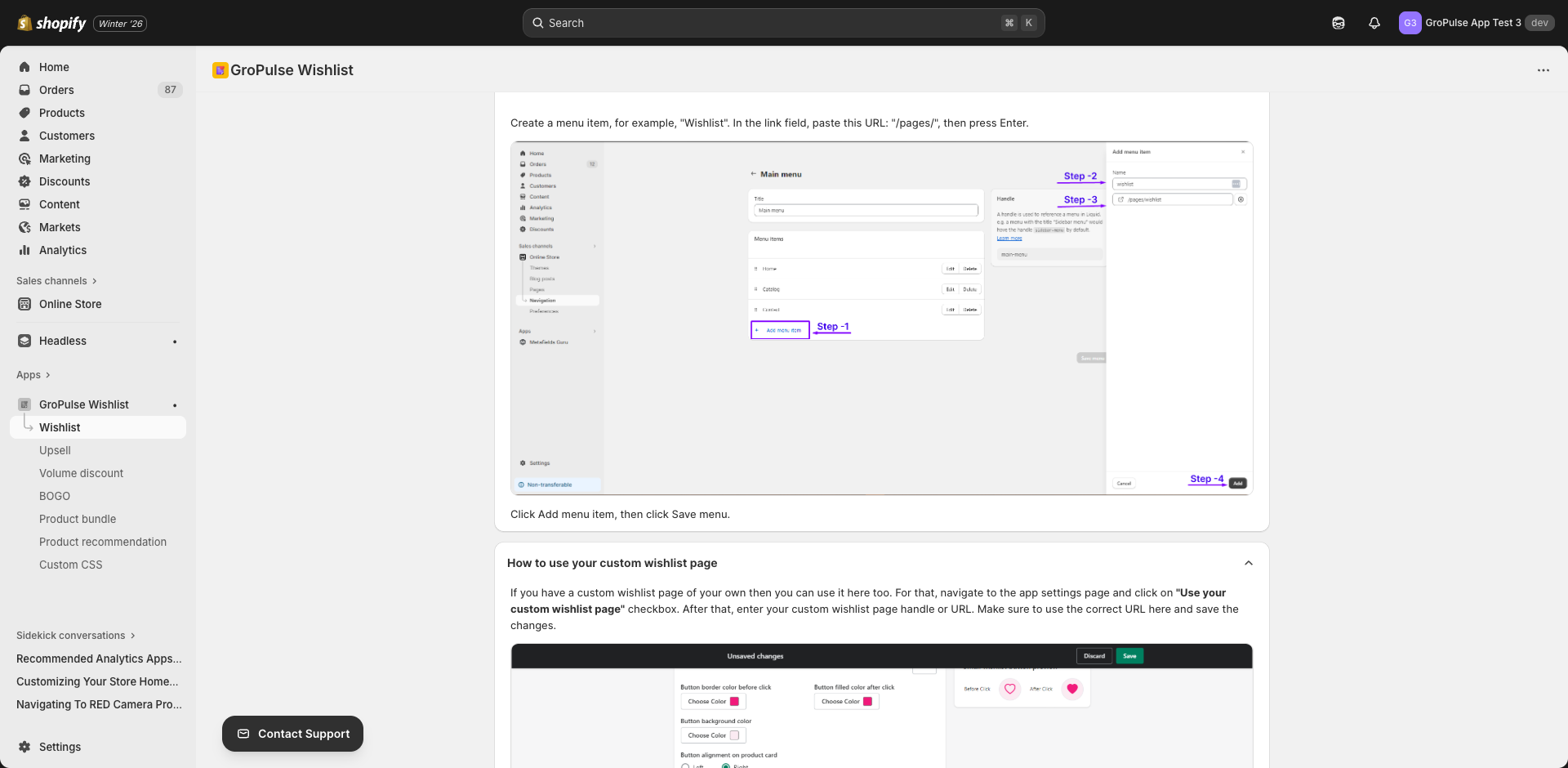
Task: Open the Sidekick assistant icon in the top bar
Action: coord(1339,23)
